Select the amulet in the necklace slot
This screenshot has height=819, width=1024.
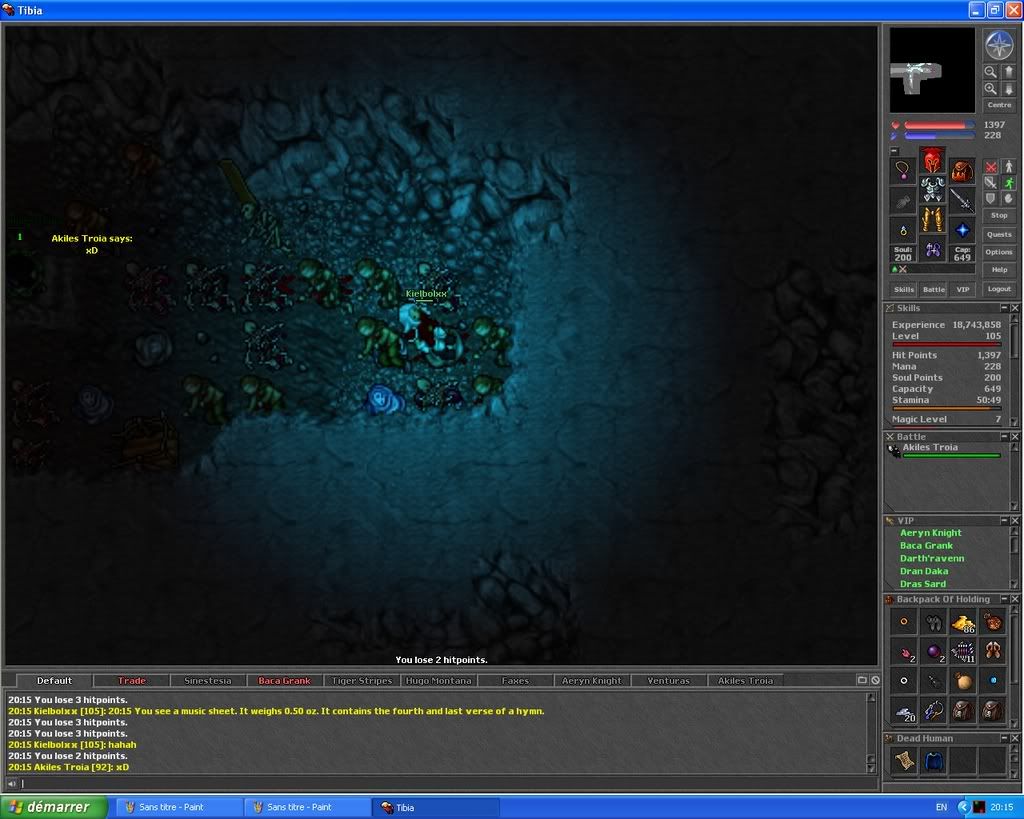click(x=903, y=171)
